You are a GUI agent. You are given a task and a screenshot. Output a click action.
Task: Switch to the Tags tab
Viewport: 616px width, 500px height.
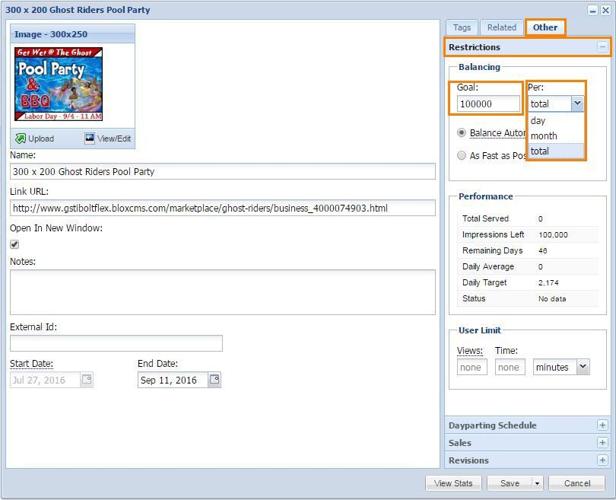coord(462,28)
